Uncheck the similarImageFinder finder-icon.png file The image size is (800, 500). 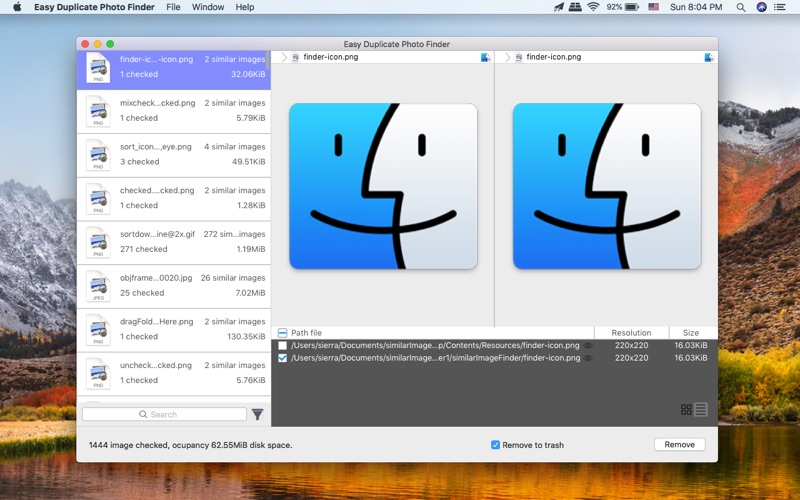coord(283,358)
